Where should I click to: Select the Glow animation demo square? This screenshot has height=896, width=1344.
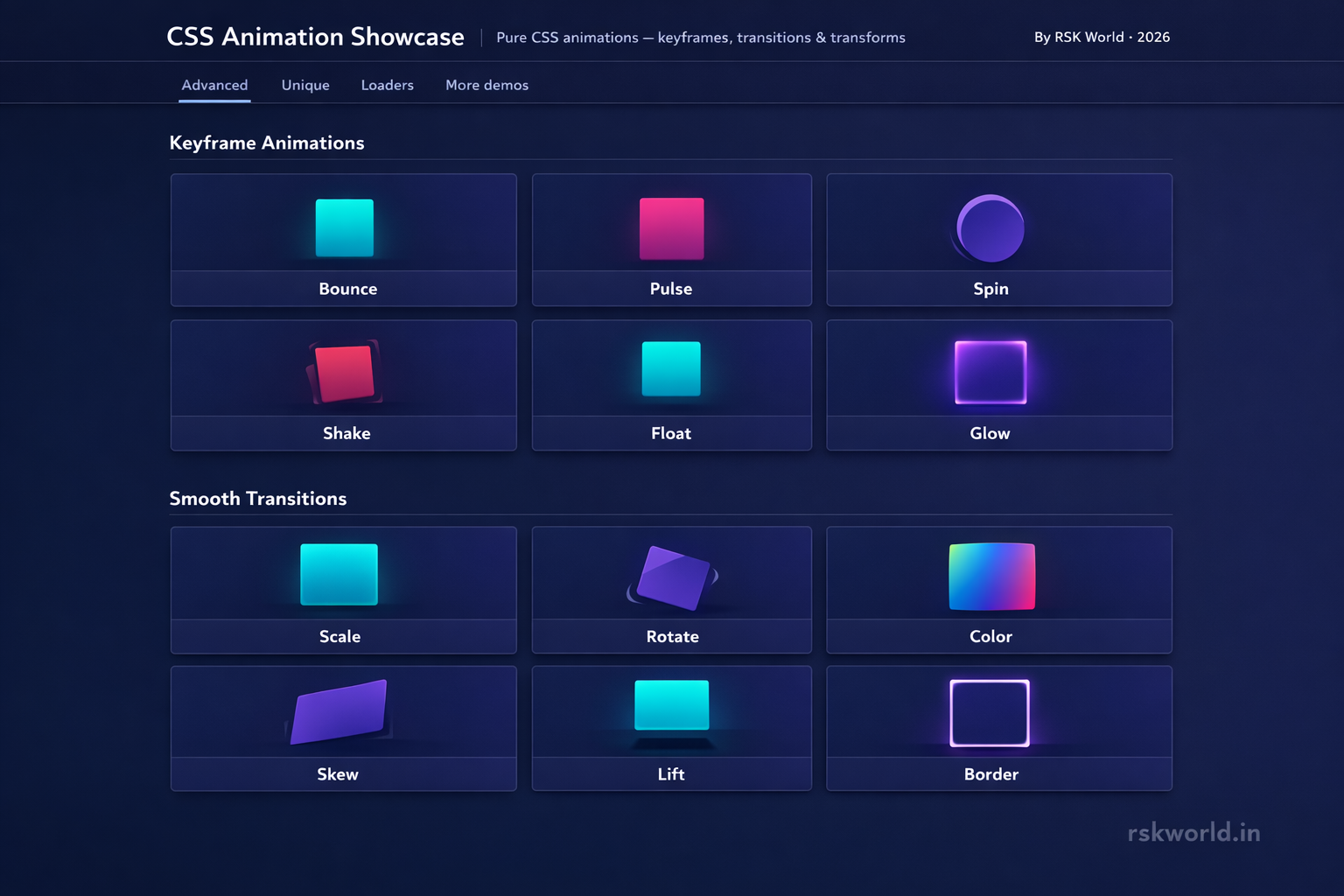click(990, 371)
